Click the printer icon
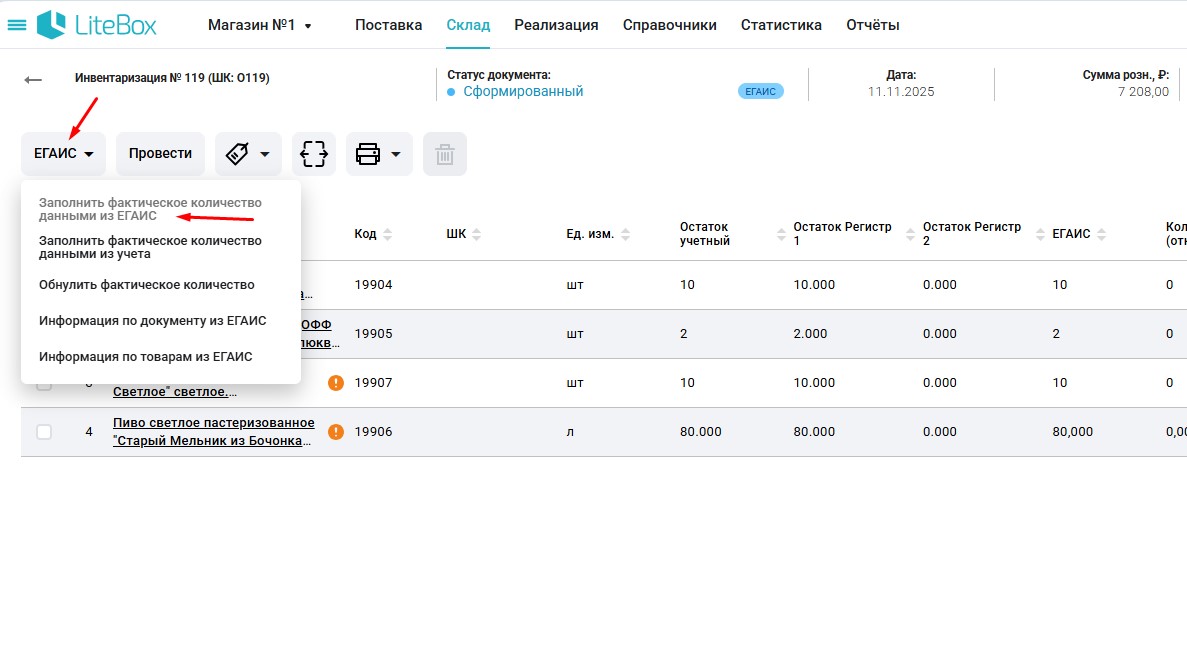This screenshot has height=665, width=1187. (x=368, y=154)
